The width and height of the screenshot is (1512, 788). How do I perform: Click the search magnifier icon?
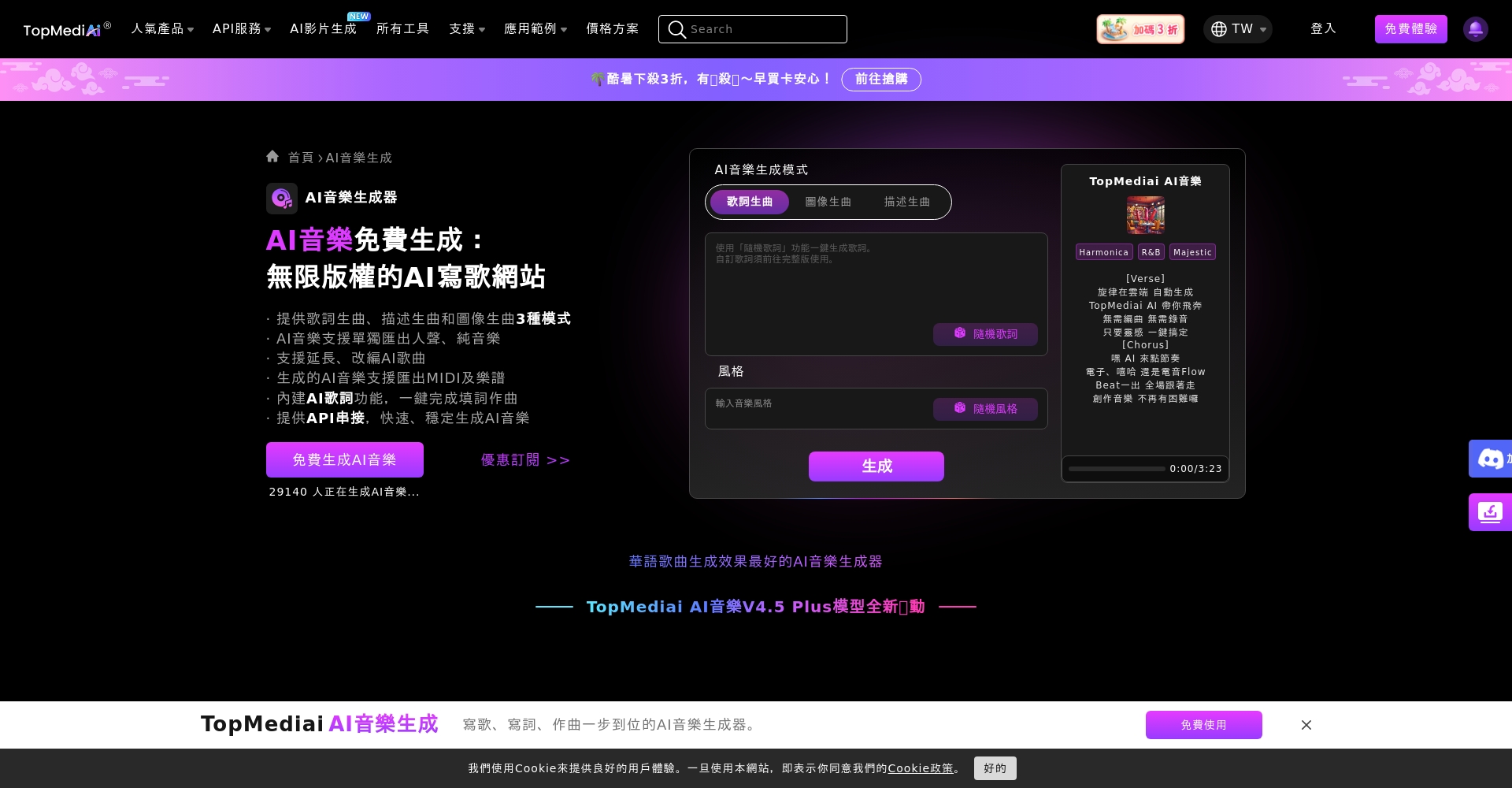coord(676,29)
